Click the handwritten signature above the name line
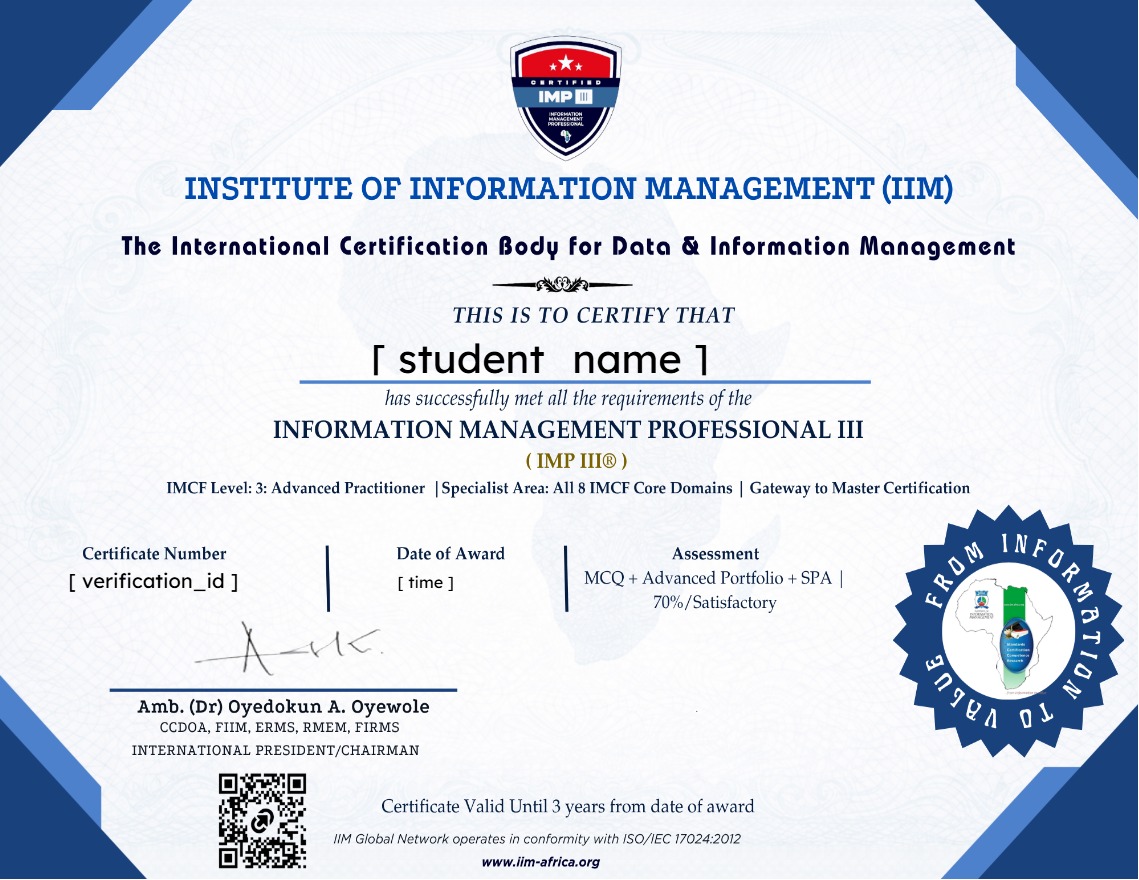This screenshot has width=1139, height=880. pos(289,647)
